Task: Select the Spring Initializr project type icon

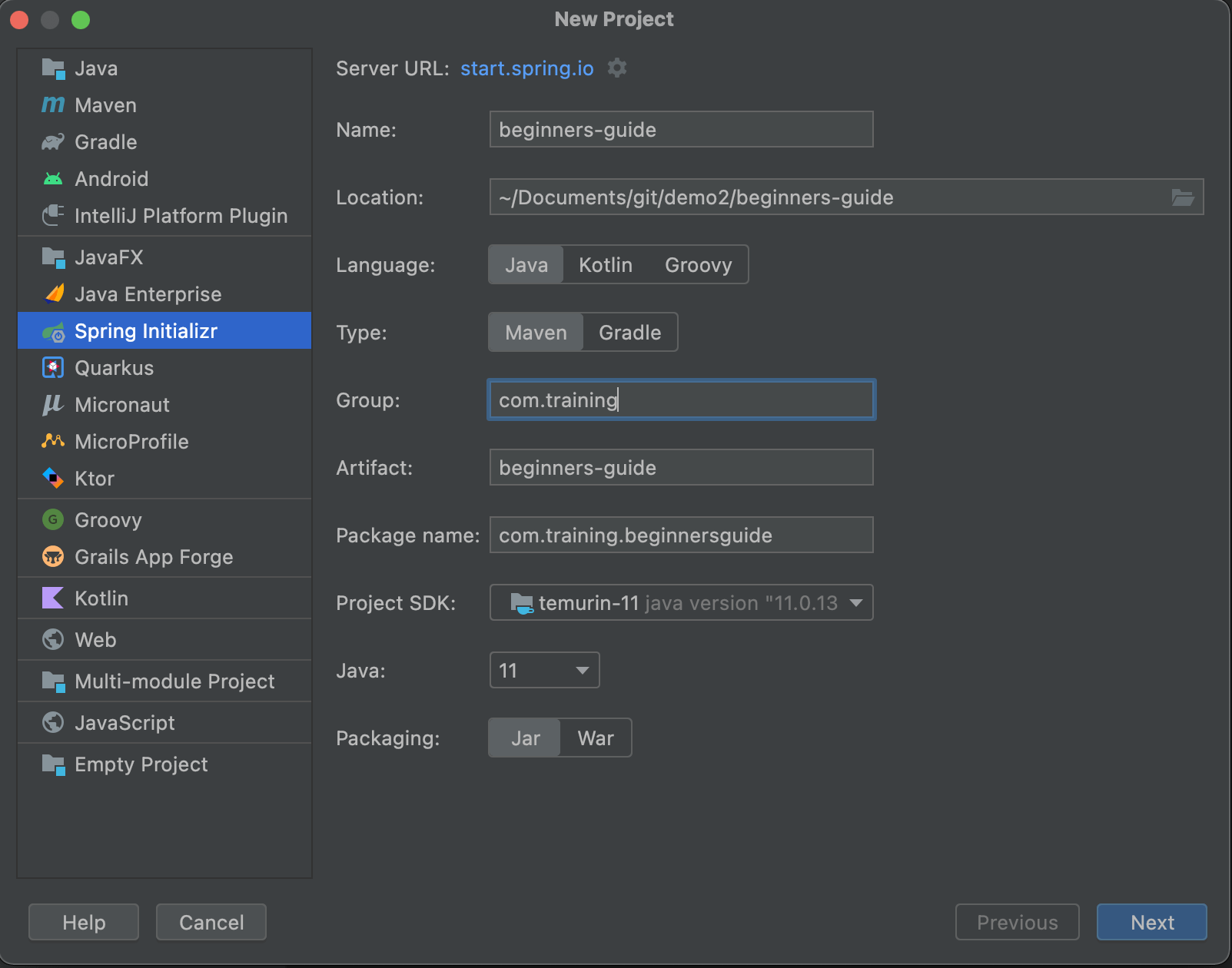Action: (x=53, y=330)
